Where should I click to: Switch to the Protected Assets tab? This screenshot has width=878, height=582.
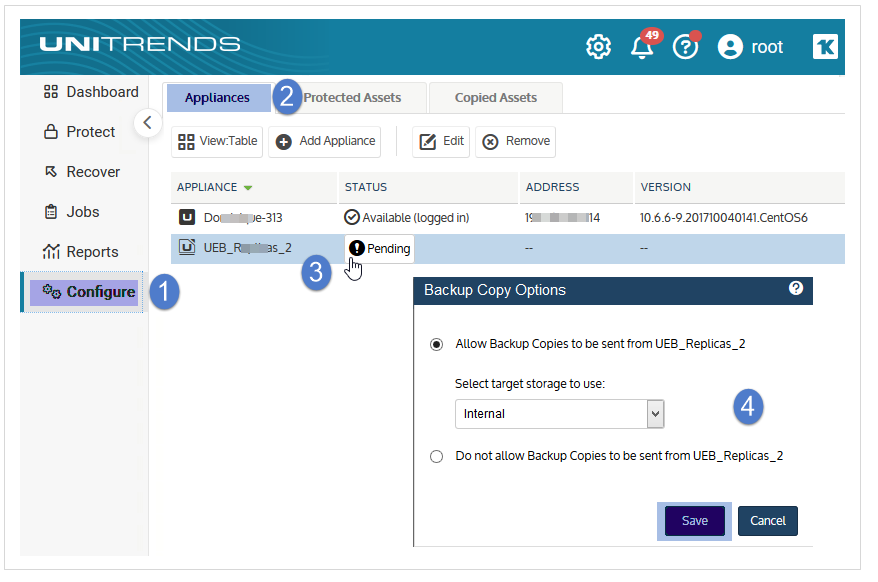coord(352,97)
